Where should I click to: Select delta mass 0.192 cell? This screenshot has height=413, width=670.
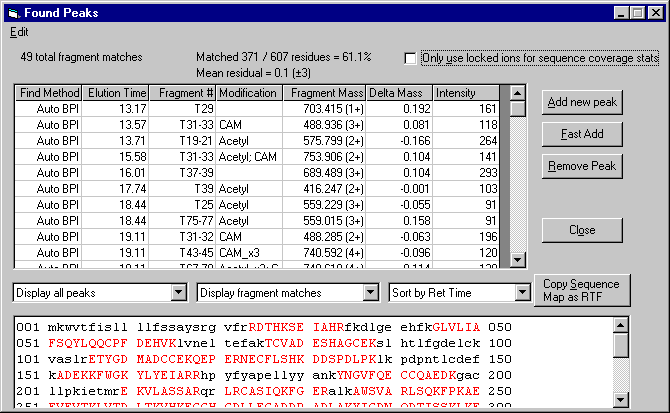399,109
